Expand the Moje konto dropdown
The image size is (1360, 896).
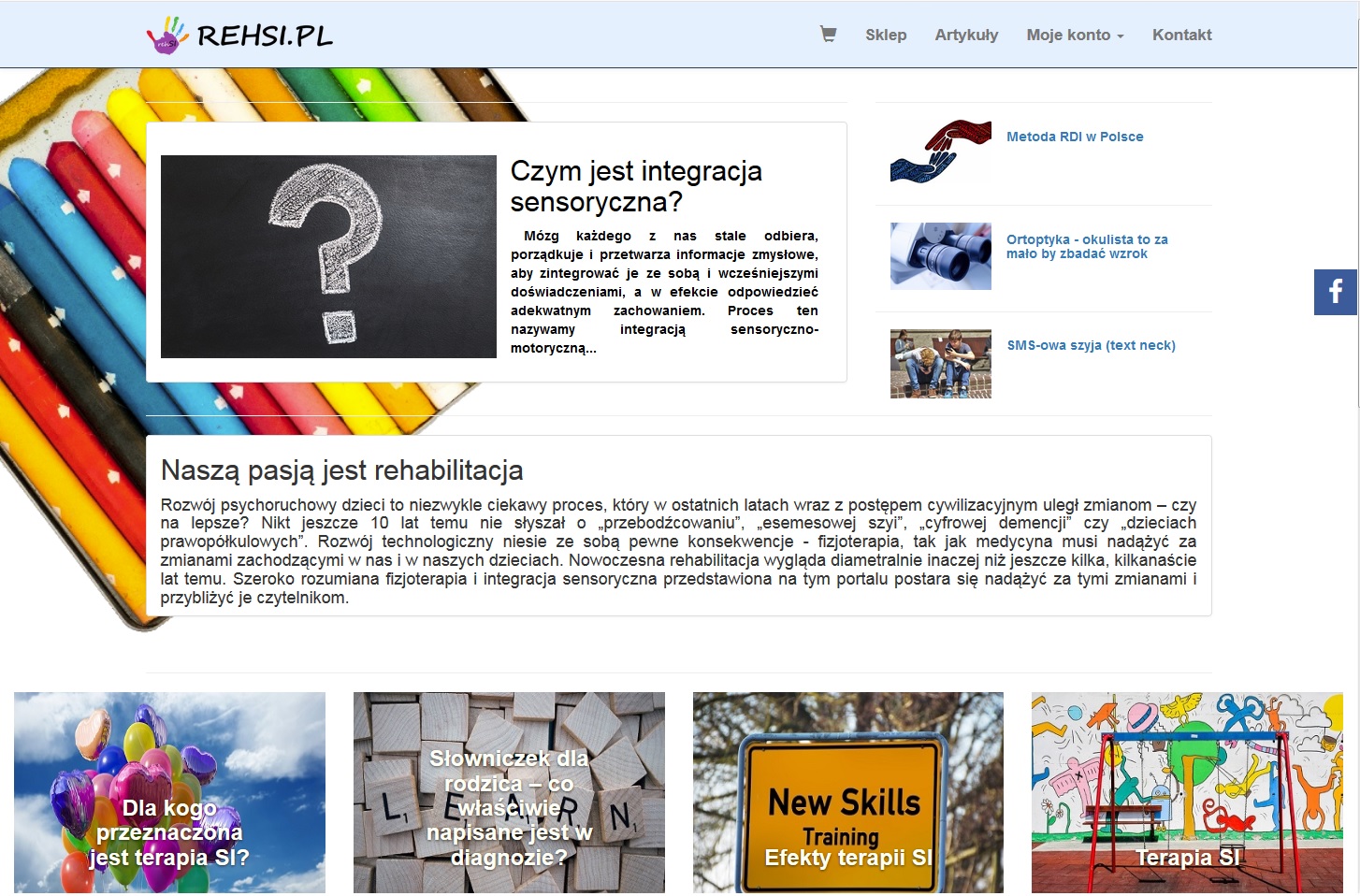tap(1075, 35)
